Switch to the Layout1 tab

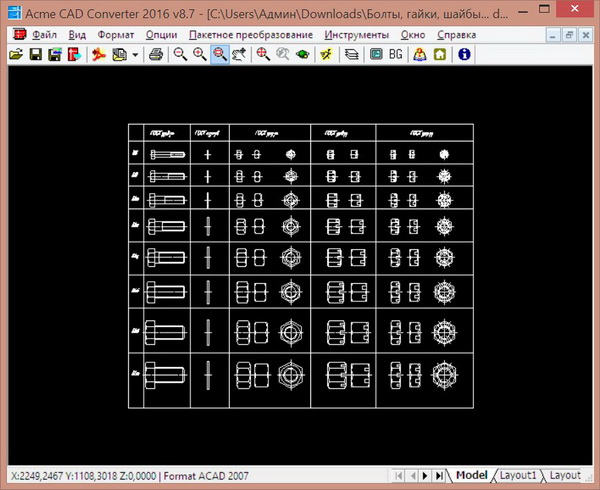[518, 475]
